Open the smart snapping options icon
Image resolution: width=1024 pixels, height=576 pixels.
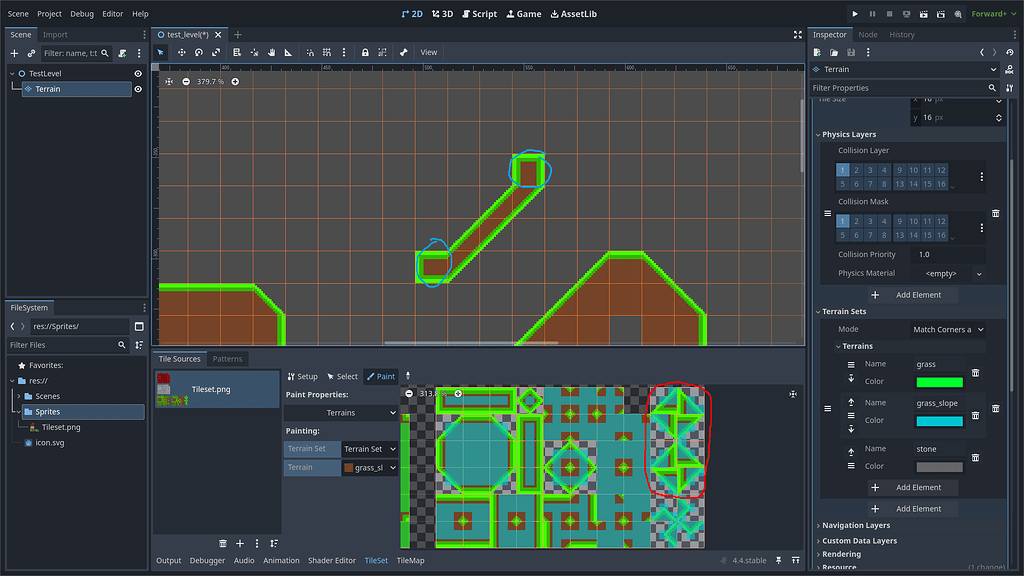click(x=344, y=52)
